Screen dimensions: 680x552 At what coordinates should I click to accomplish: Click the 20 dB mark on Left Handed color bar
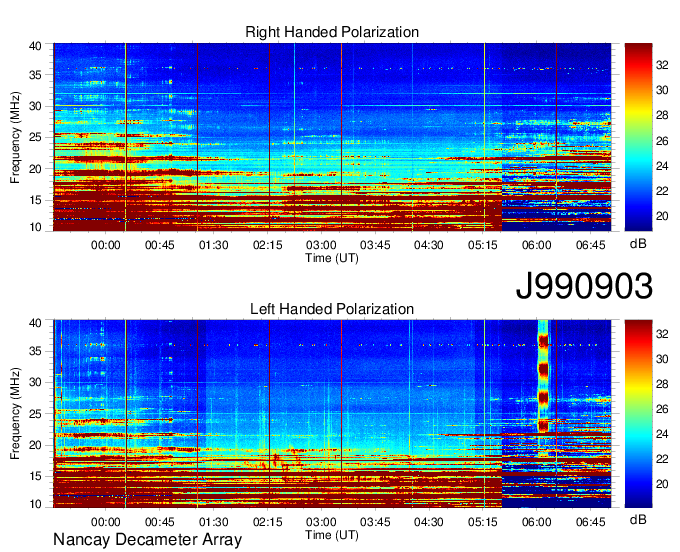tap(662, 484)
